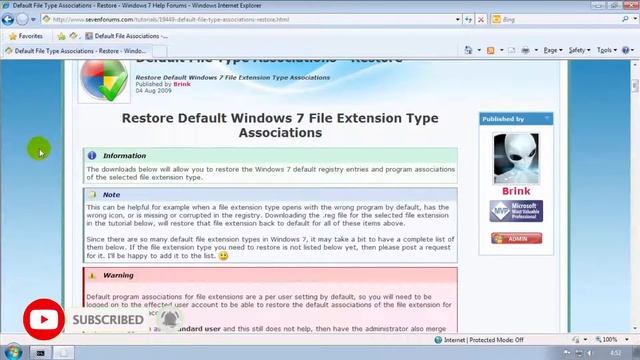Collapse the Published by sidebar panel
Screen dimensions: 640x360
(547, 118)
